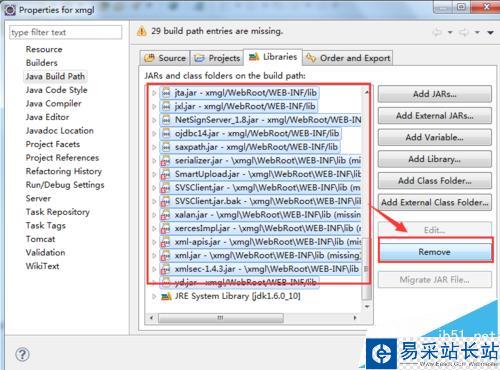Select Builders in the properties tree
500x370 pixels.
[42, 63]
